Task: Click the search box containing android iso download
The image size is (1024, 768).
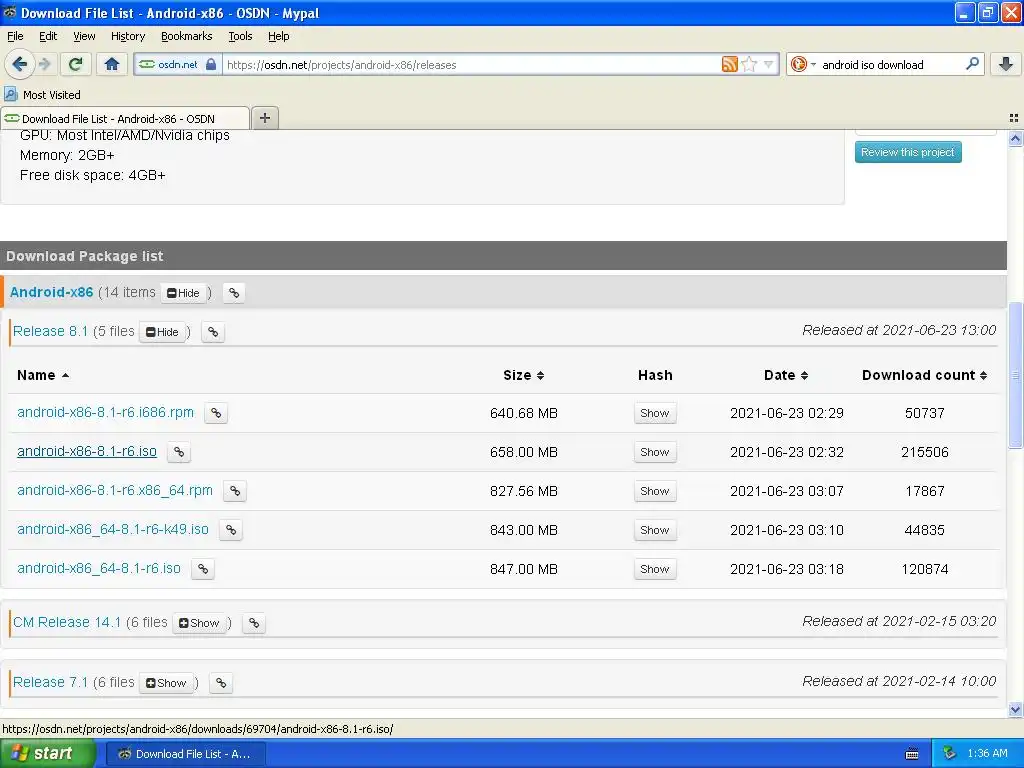Action: point(888,65)
